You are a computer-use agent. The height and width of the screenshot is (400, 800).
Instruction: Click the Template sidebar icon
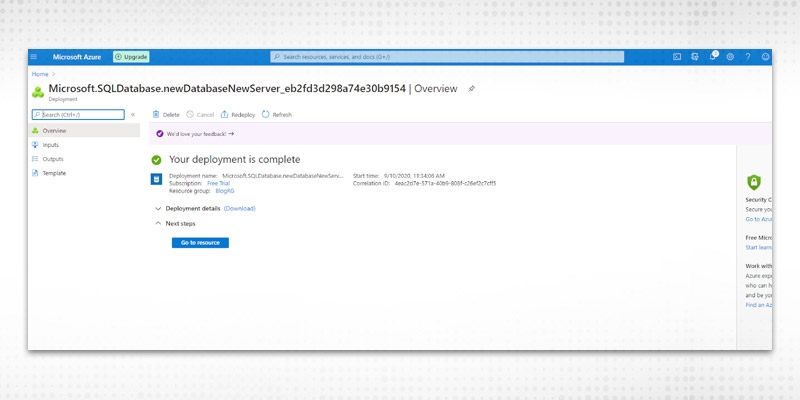[35, 173]
